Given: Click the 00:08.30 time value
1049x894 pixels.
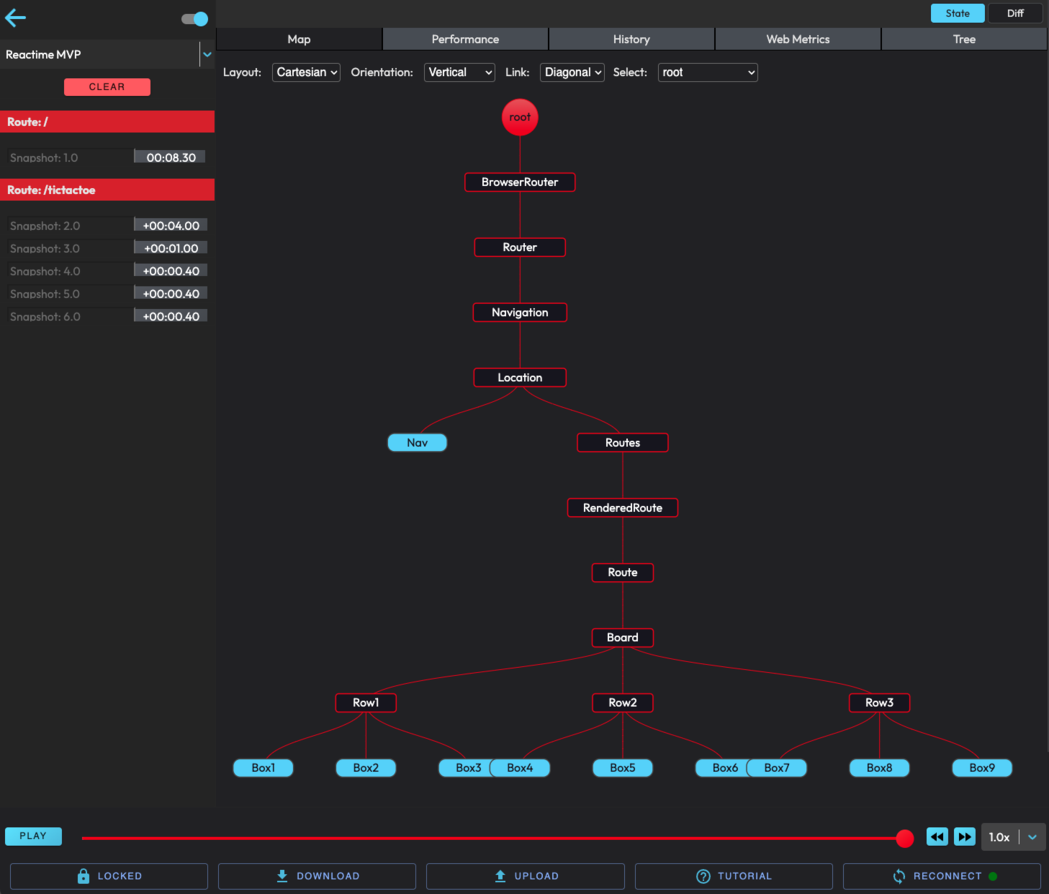Looking at the screenshot, I should point(171,157).
